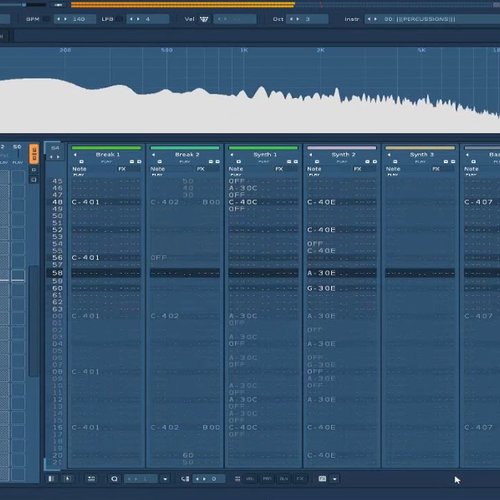Click the third icon in the bottom toolbar
Viewport: 500px width, 500px height.
[x=91, y=479]
